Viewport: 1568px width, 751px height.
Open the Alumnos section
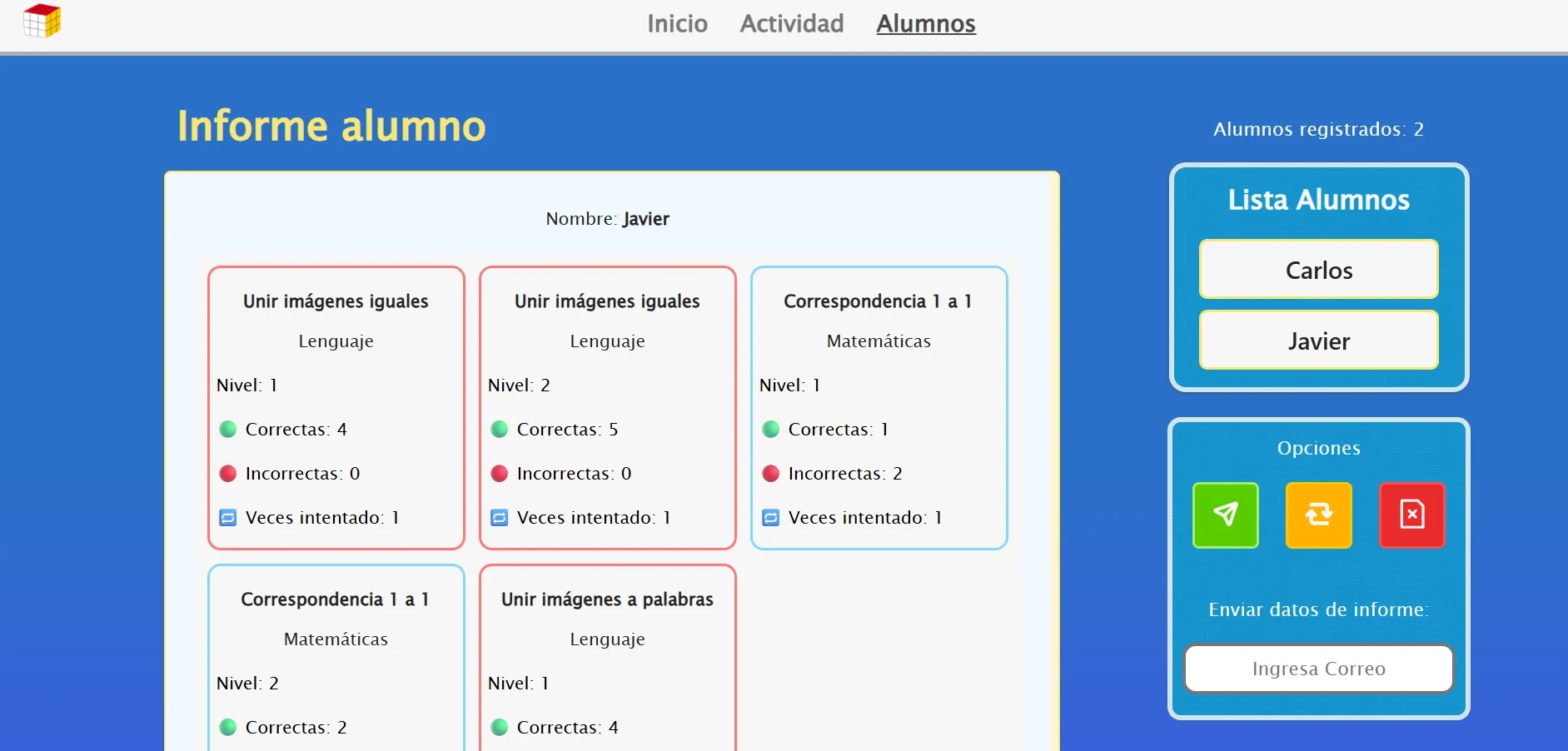pos(925,23)
